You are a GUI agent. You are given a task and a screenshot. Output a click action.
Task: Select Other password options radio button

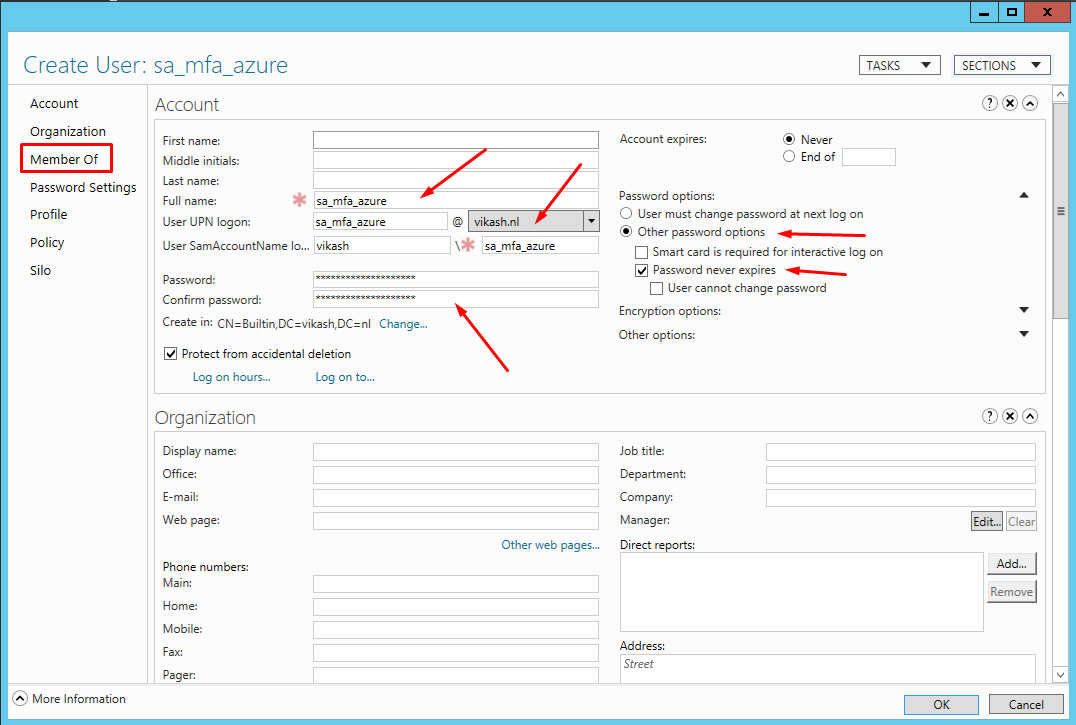[x=626, y=231]
